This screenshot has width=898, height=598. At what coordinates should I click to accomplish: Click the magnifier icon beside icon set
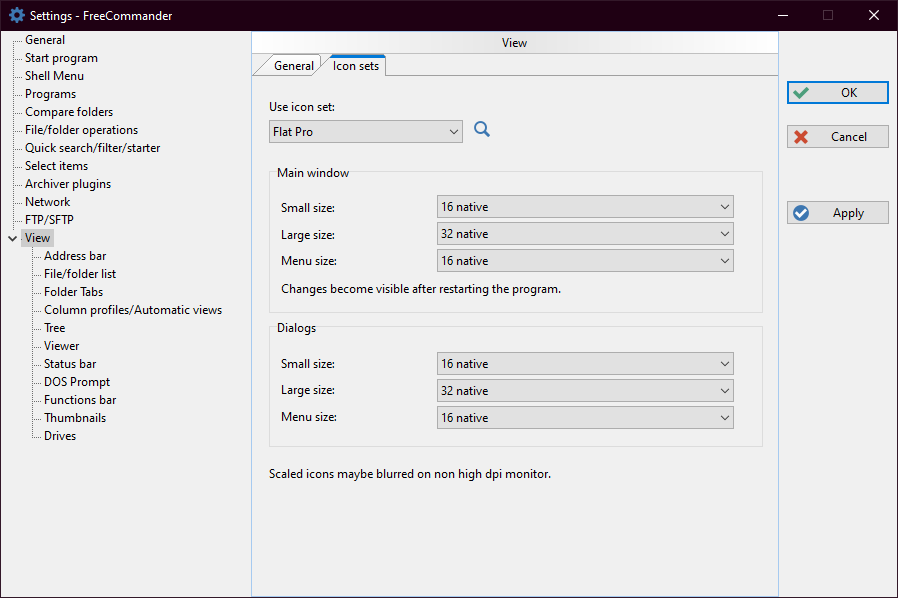click(482, 130)
